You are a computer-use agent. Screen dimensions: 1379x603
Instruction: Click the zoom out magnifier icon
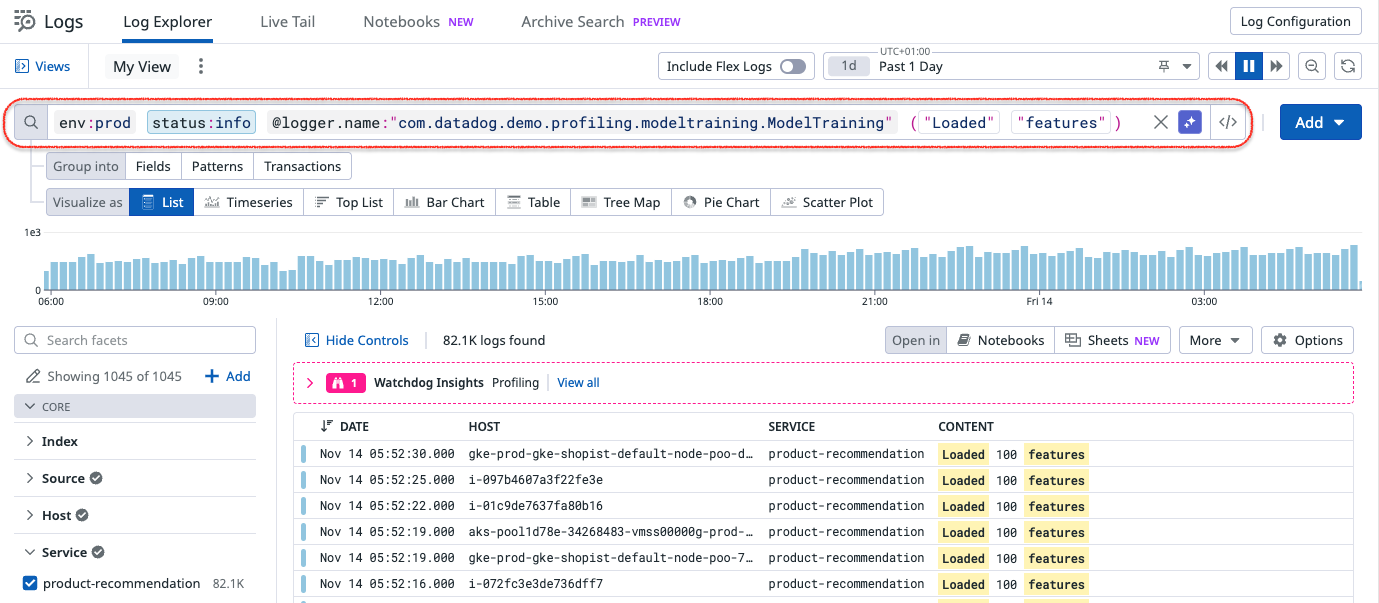(x=1312, y=66)
